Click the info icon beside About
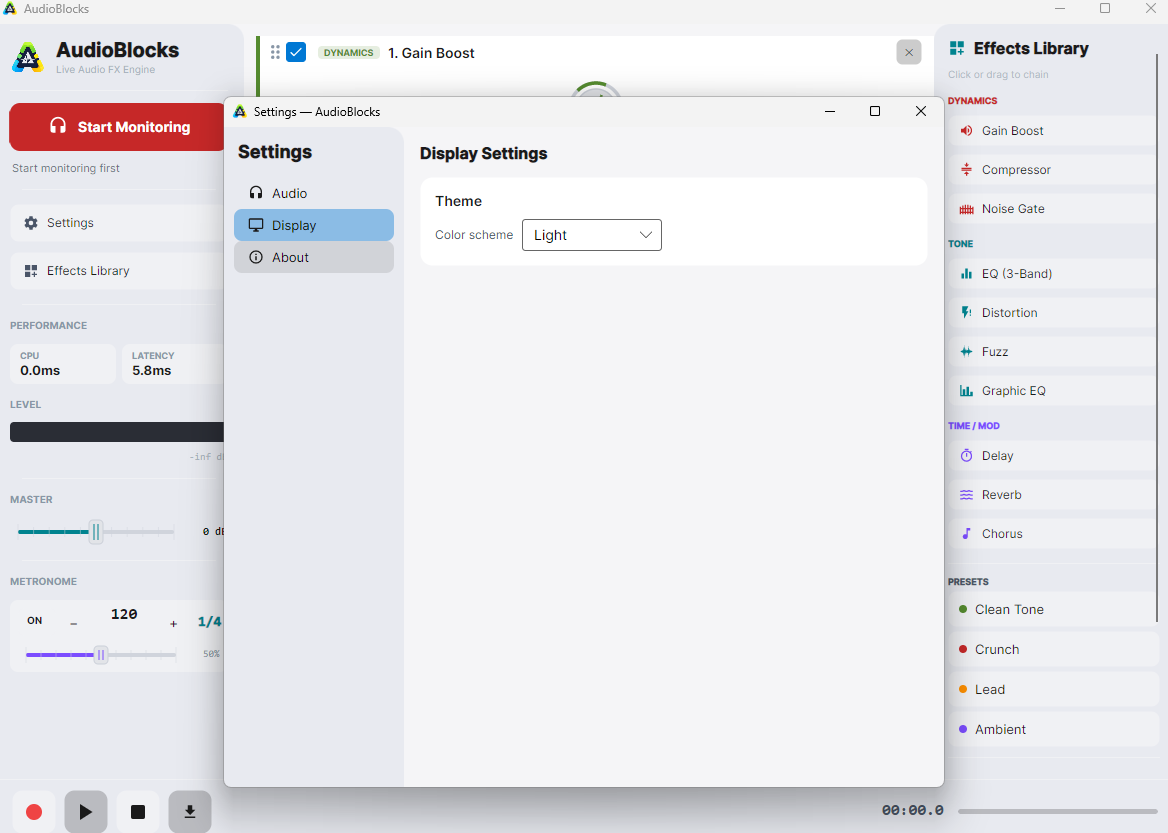This screenshot has width=1168, height=833. [256, 257]
